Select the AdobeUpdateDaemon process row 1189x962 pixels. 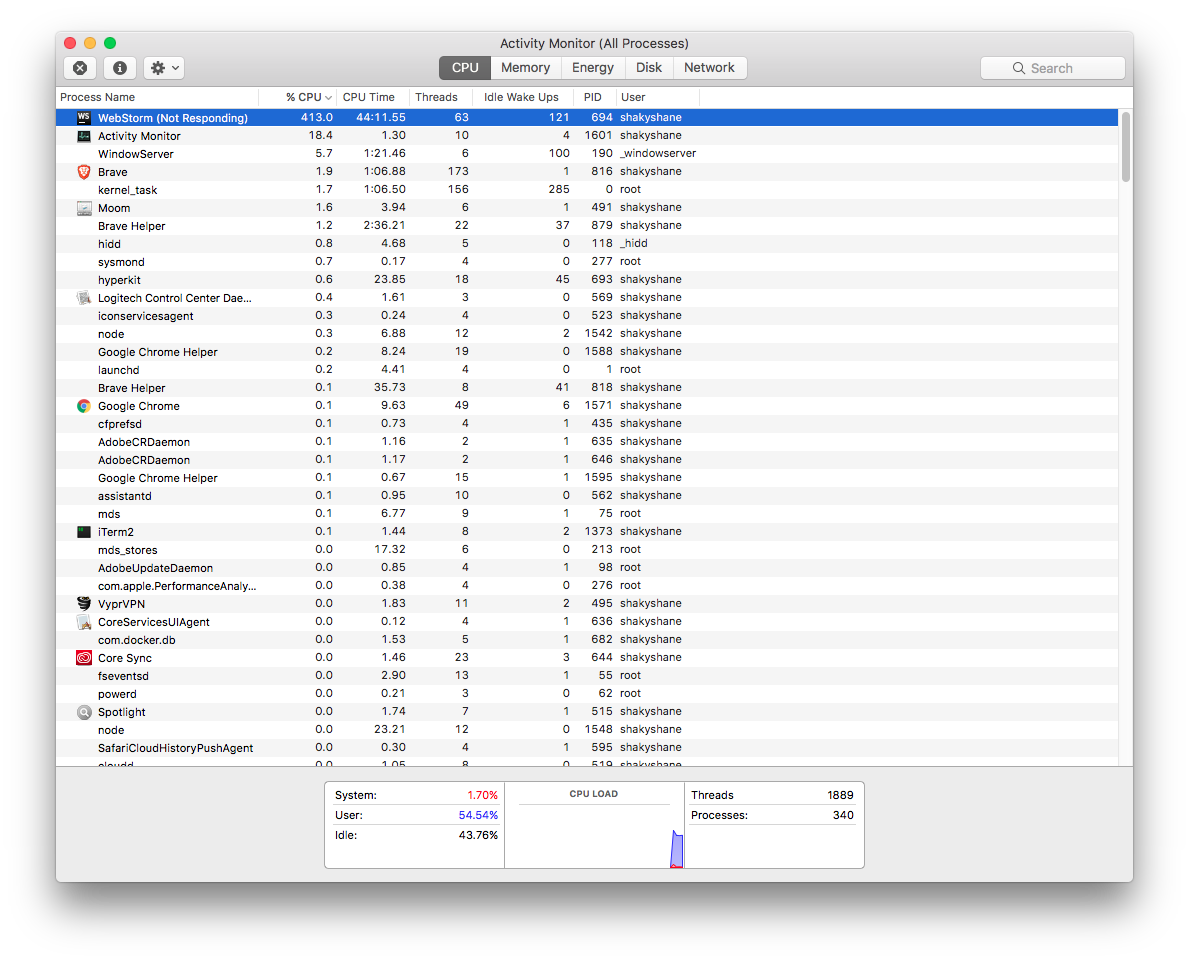[587, 568]
